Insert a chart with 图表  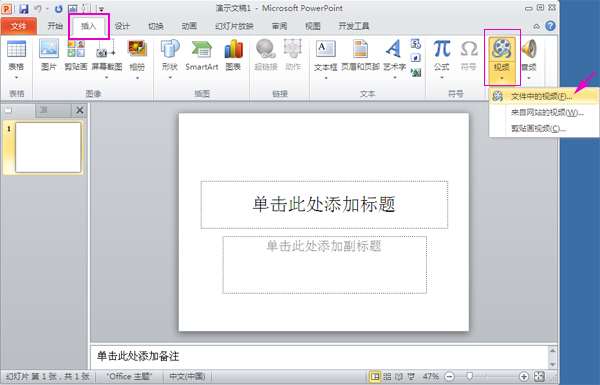(233, 55)
